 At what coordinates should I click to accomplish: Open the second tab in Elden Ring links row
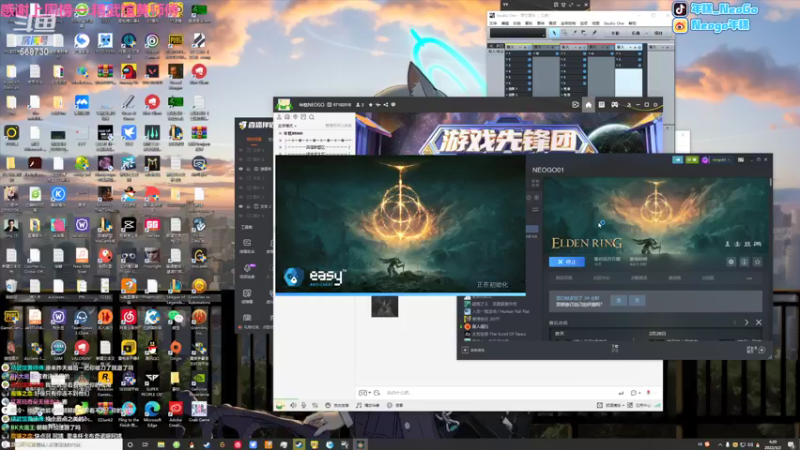602,278
